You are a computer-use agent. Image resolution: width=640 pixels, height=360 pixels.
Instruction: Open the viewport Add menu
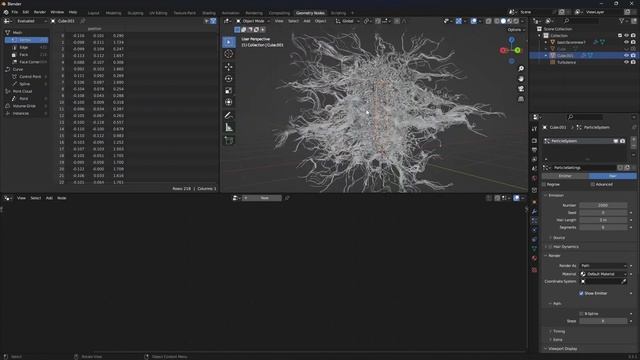[307, 21]
